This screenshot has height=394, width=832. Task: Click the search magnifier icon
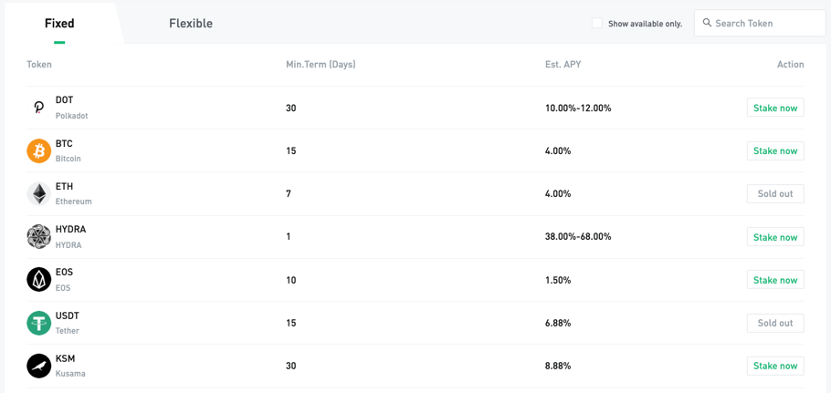(x=707, y=23)
